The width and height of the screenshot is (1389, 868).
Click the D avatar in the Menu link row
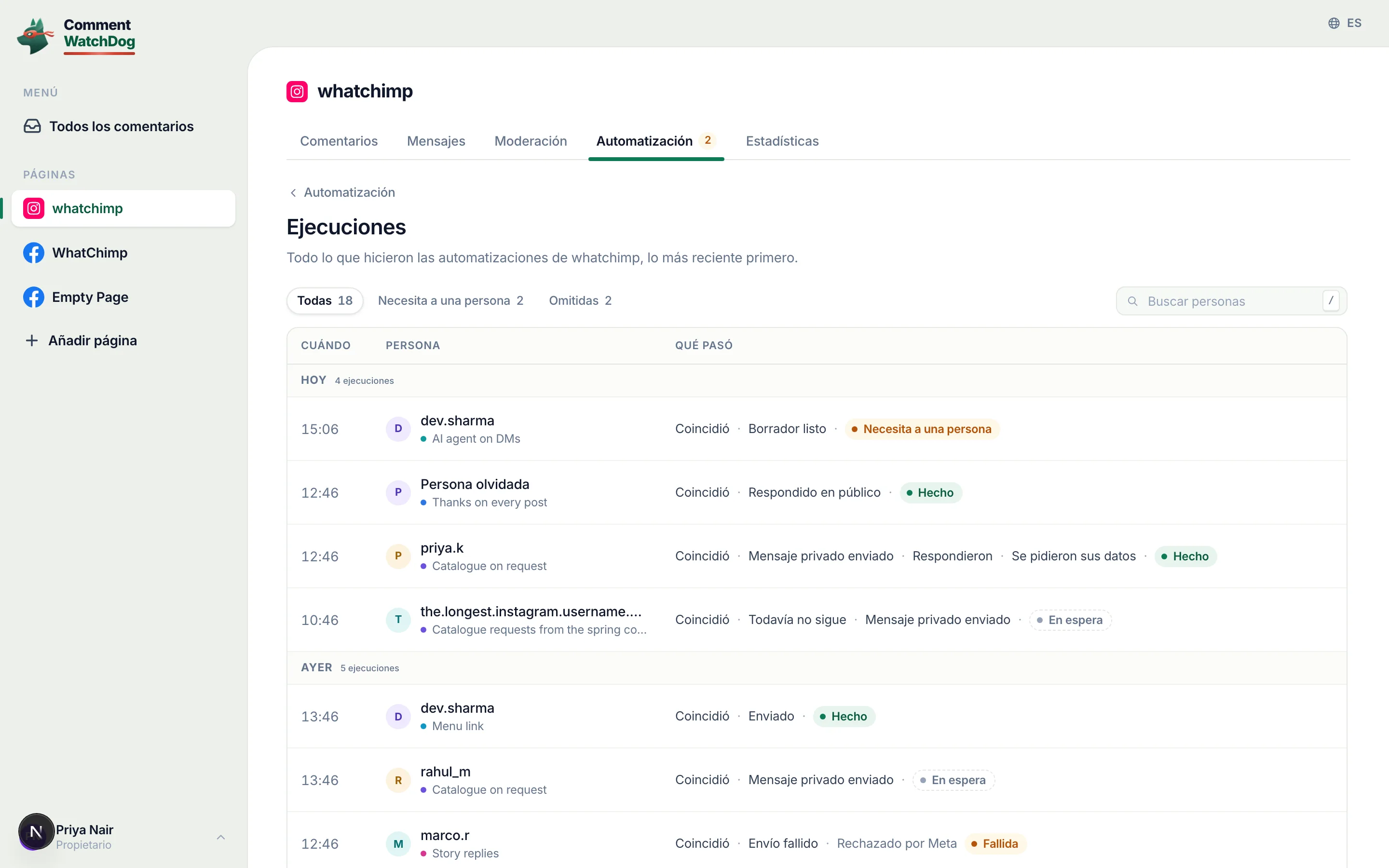point(398,717)
